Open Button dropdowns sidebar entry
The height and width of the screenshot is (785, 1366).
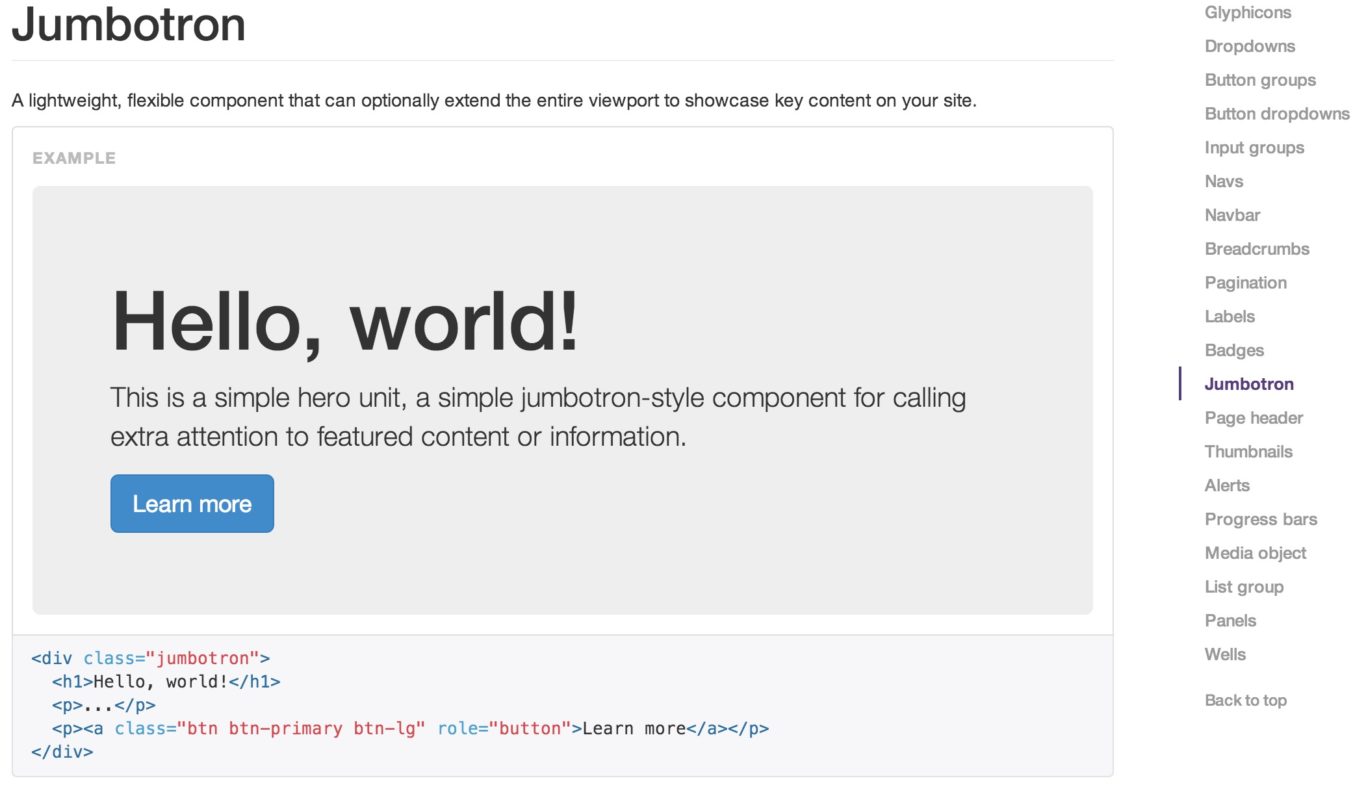click(x=1277, y=114)
